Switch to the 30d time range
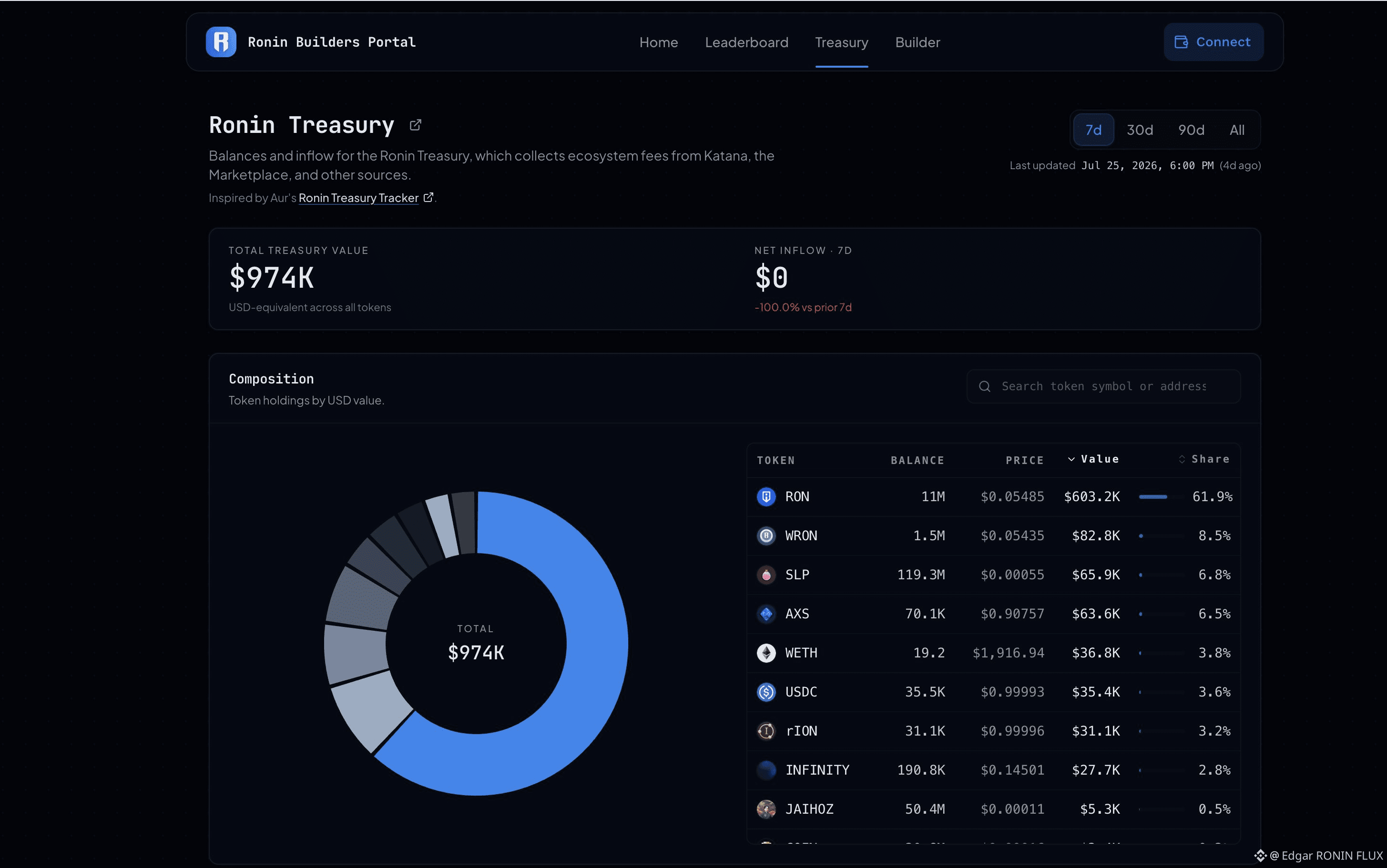The height and width of the screenshot is (868, 1387). tap(1140, 130)
